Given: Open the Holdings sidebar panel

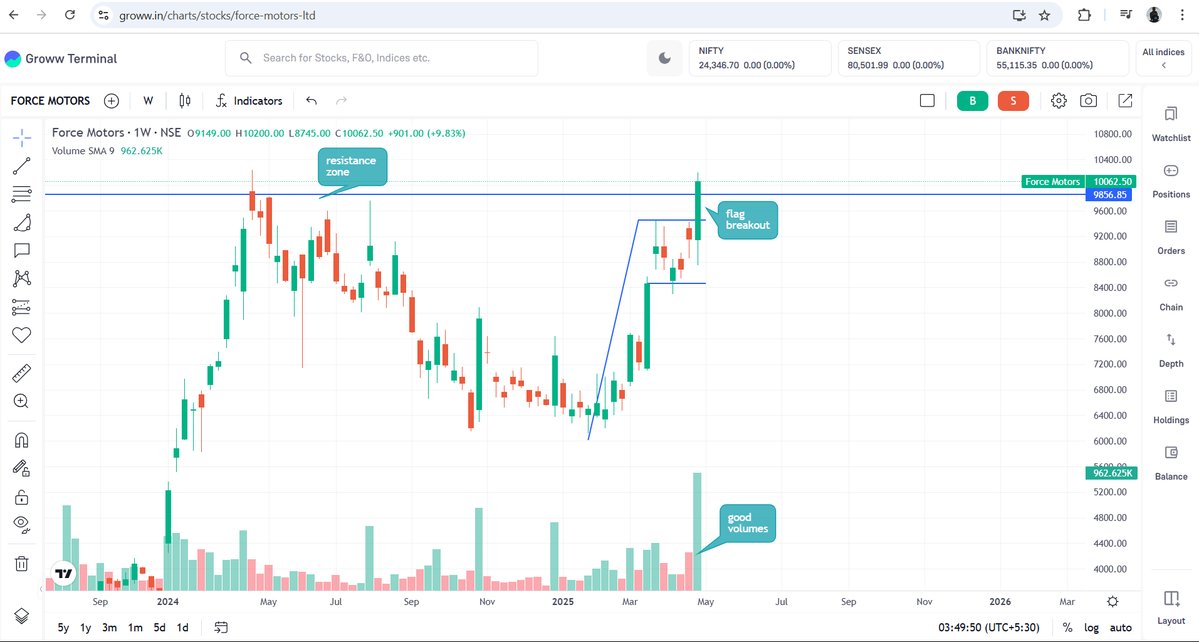Looking at the screenshot, I should 1171,407.
